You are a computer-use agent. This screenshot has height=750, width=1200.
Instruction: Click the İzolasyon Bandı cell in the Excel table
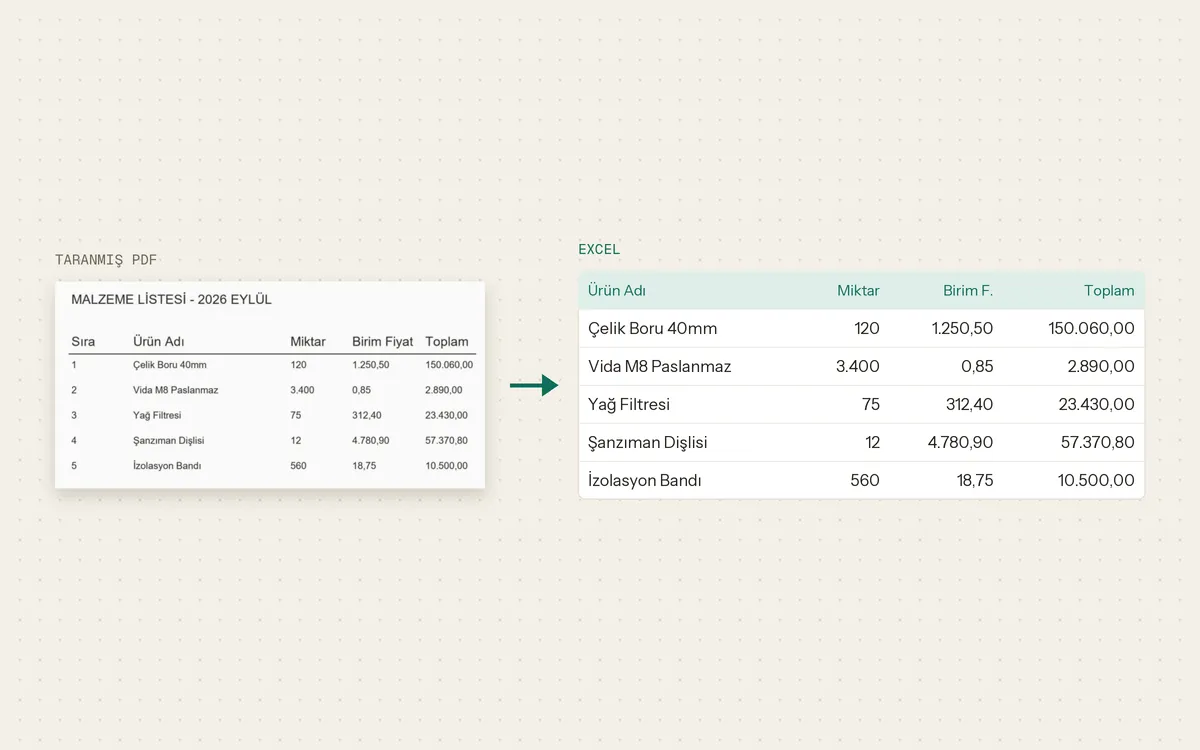point(645,480)
